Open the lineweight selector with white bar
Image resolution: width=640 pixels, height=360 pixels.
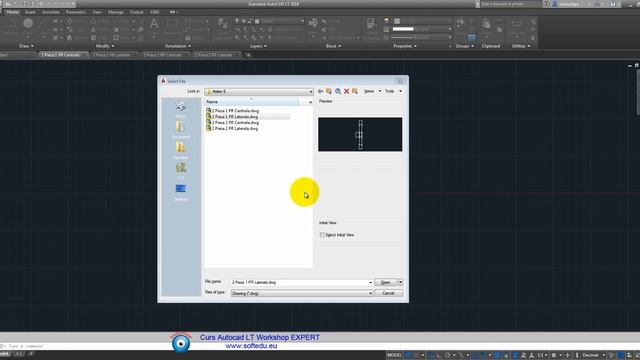pyautogui.click(x=422, y=29)
